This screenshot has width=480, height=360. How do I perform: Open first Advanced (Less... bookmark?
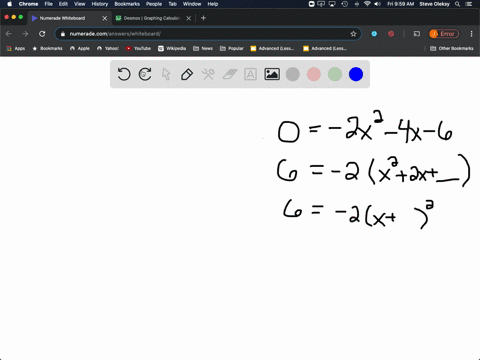coord(272,48)
